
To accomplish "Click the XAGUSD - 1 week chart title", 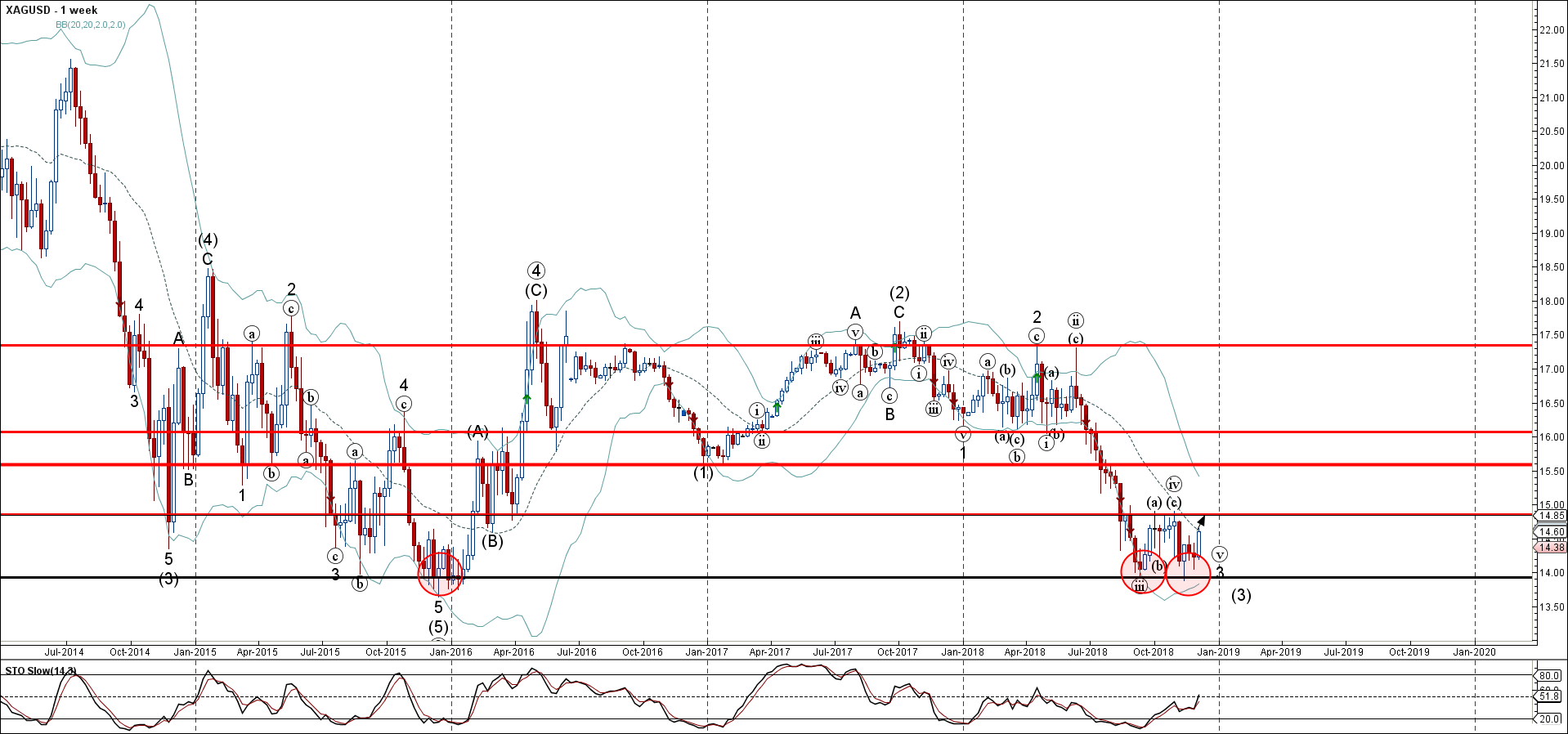I will pos(52,10).
